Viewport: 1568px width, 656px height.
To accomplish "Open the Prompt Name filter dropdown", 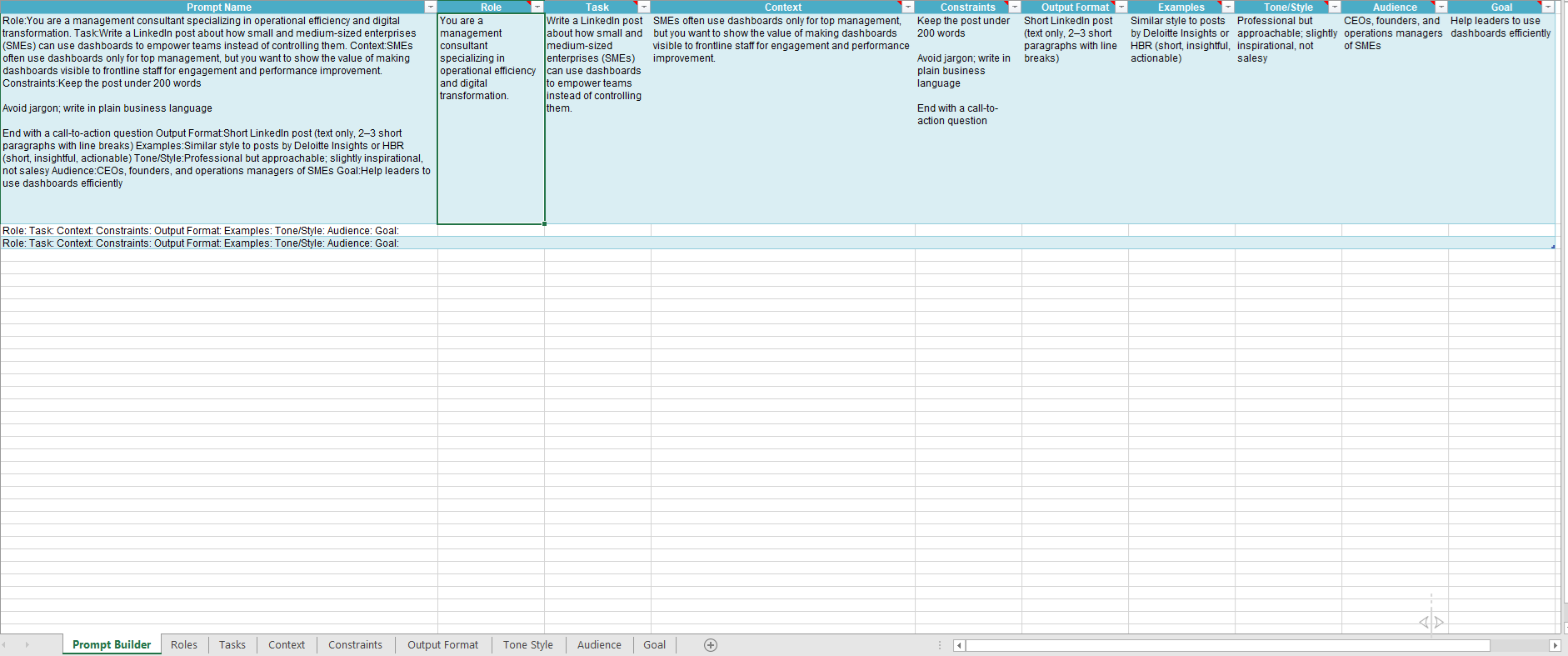I will pyautogui.click(x=431, y=7).
